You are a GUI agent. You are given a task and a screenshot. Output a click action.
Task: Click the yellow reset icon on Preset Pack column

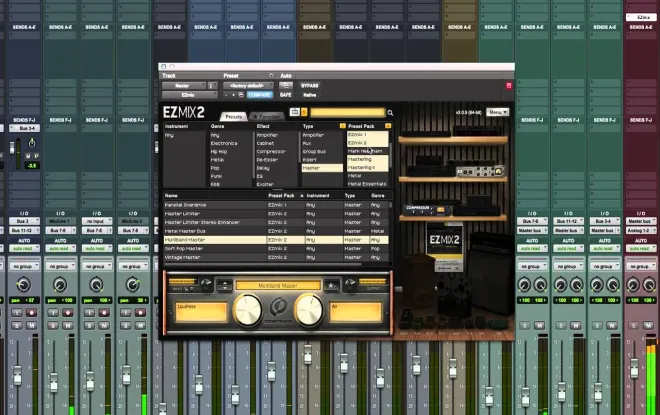click(388, 126)
